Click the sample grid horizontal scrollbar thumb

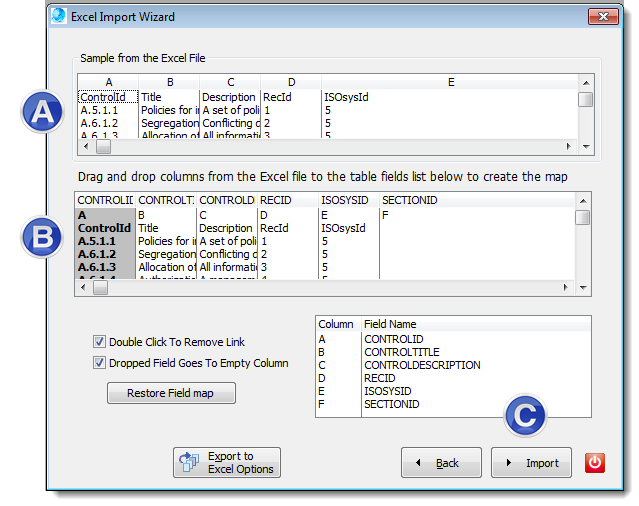[103, 147]
